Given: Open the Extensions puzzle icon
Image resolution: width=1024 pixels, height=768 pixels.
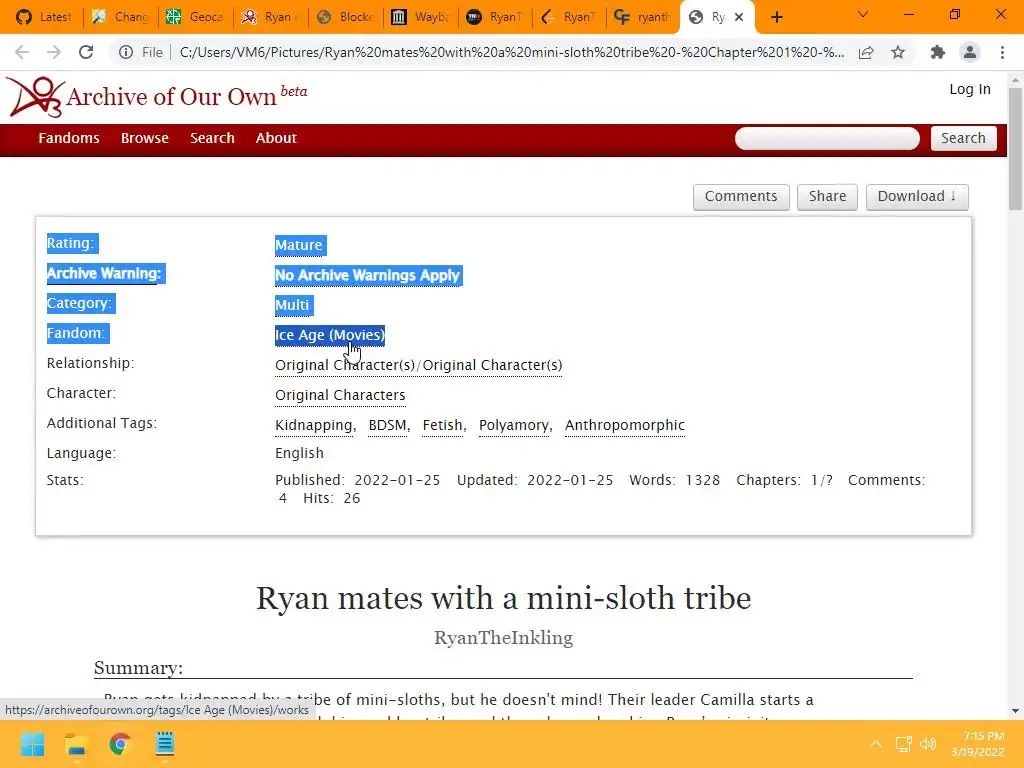Looking at the screenshot, I should pos(938,52).
